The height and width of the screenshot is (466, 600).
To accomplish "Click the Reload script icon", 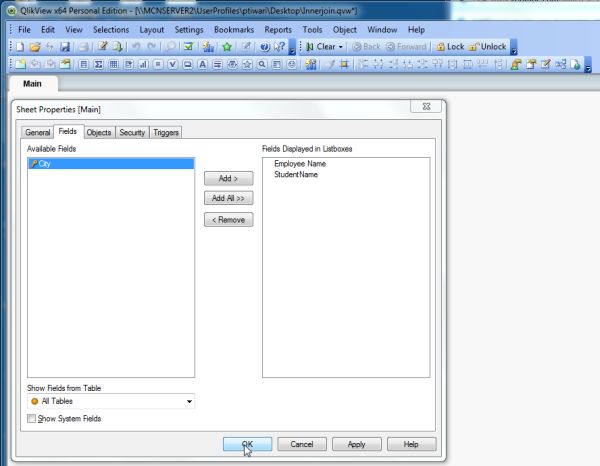I will 117,47.
